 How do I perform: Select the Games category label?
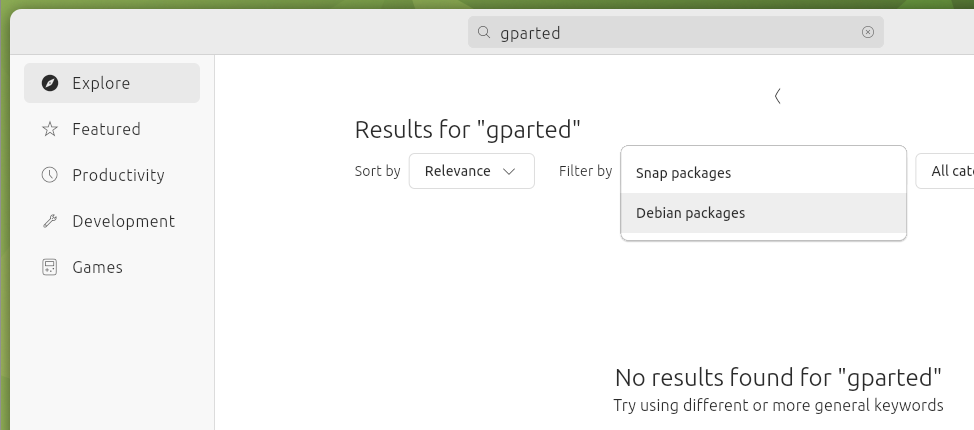pos(98,267)
